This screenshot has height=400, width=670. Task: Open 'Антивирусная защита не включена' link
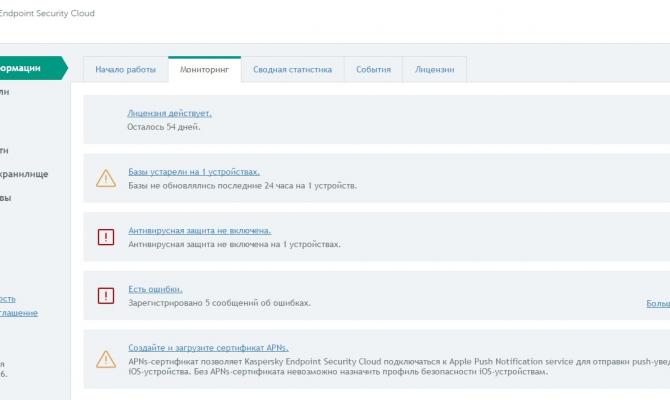coord(199,230)
